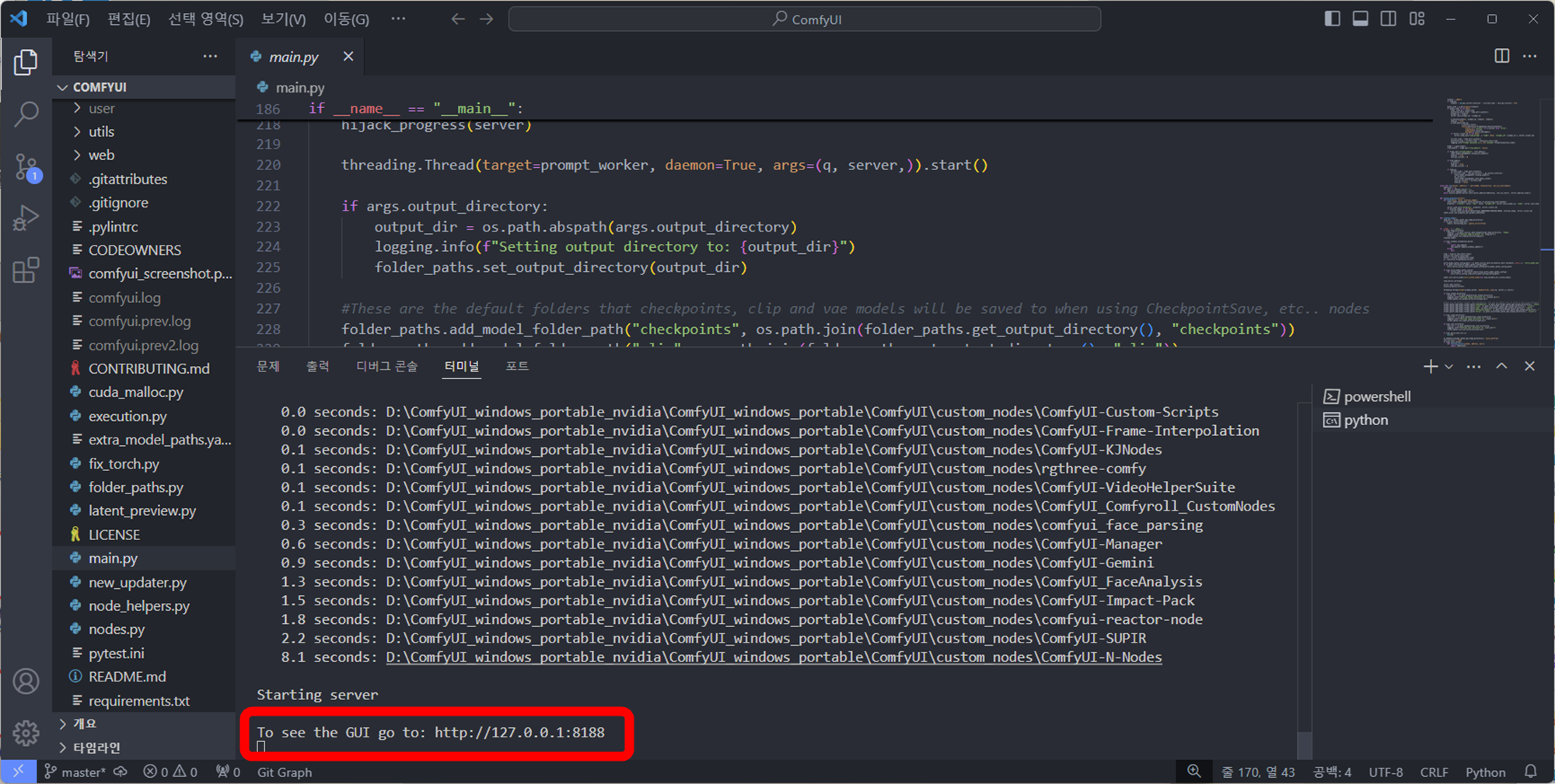Close the terminal panel
The height and width of the screenshot is (784, 1555).
pyautogui.click(x=1529, y=366)
